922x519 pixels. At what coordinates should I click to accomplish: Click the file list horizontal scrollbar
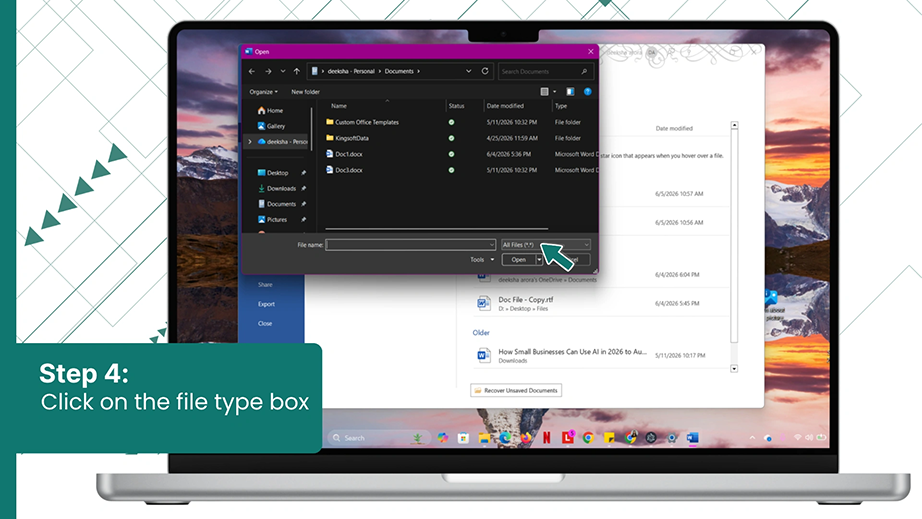(436, 229)
